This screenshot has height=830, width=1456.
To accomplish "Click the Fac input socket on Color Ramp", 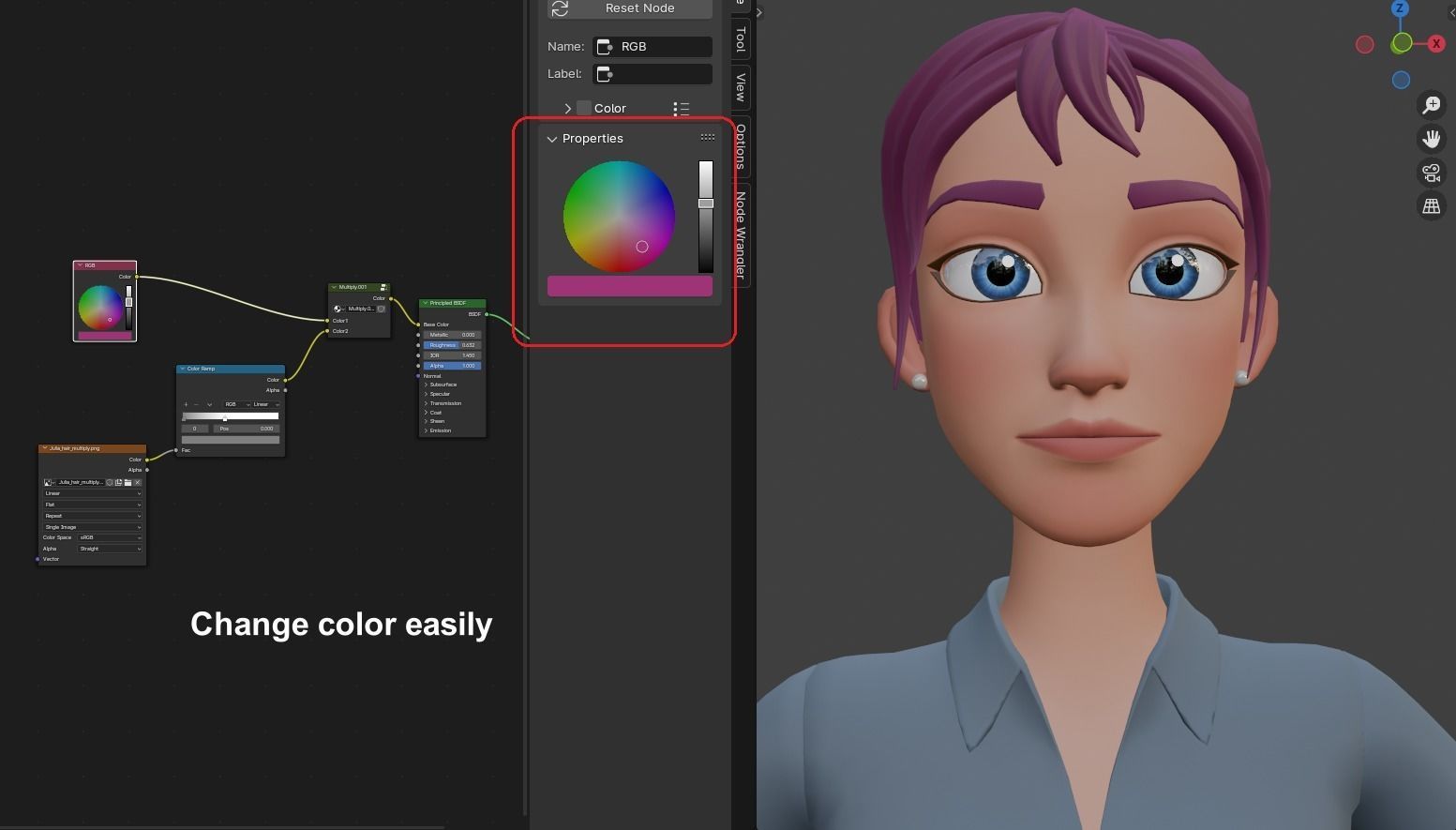I will pyautogui.click(x=176, y=450).
